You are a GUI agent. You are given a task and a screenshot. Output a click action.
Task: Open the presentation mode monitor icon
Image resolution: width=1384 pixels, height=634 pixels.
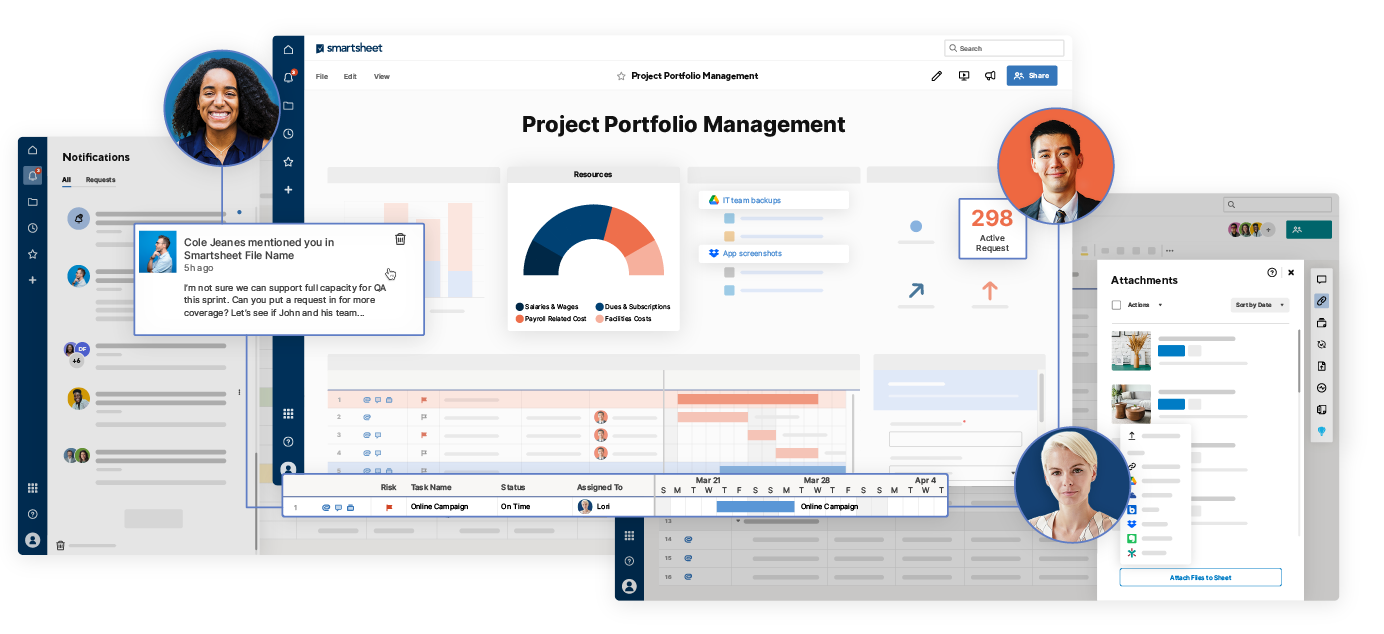click(x=963, y=75)
